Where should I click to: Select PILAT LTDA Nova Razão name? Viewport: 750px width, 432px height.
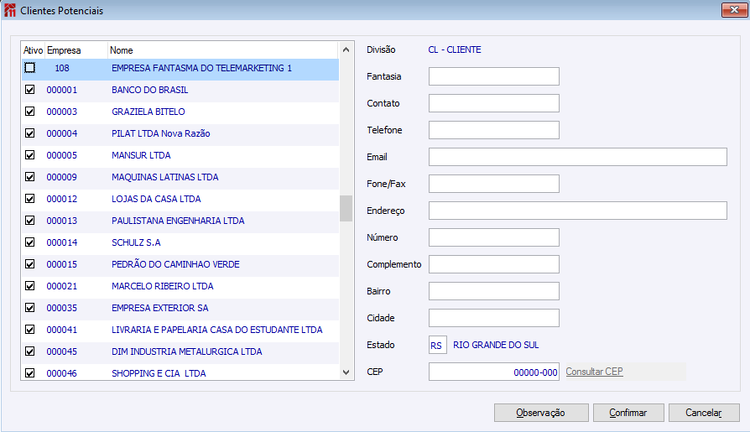[x=161, y=133]
